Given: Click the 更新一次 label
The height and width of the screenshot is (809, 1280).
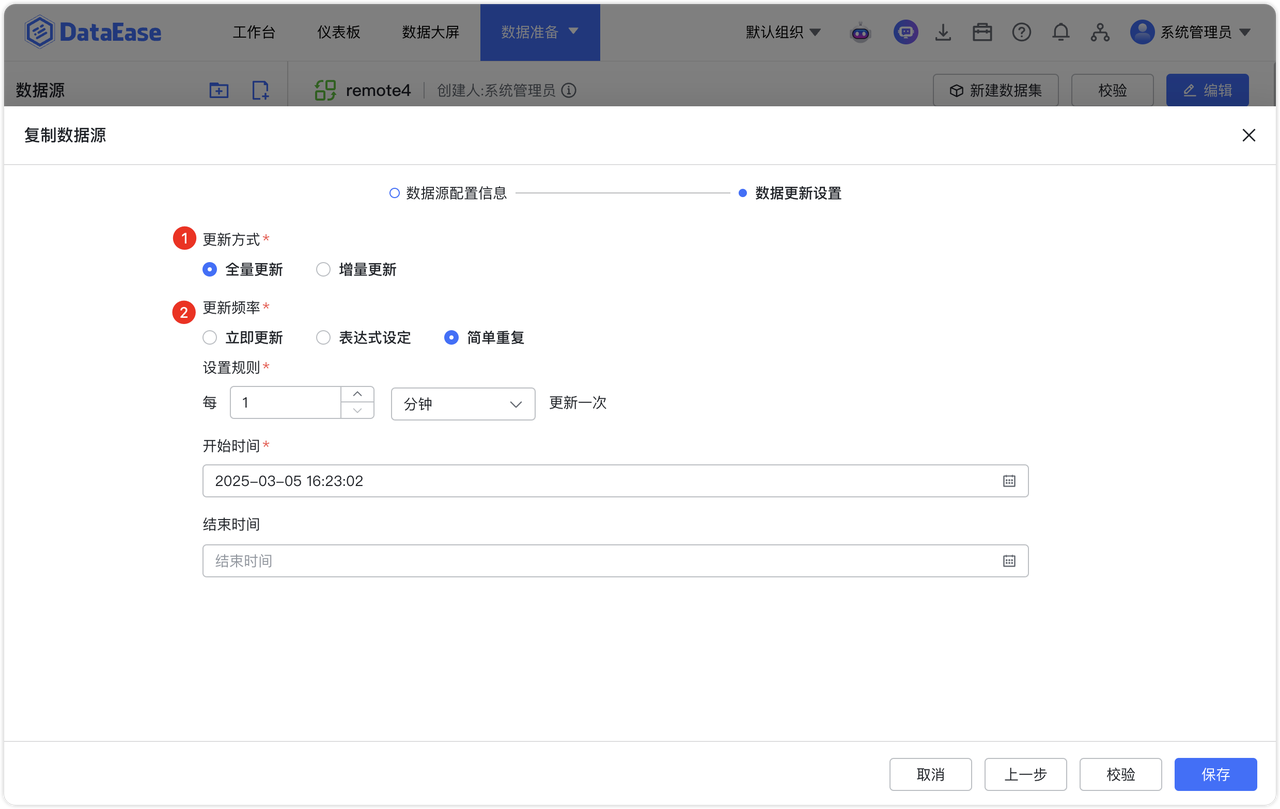Looking at the screenshot, I should tap(578, 403).
